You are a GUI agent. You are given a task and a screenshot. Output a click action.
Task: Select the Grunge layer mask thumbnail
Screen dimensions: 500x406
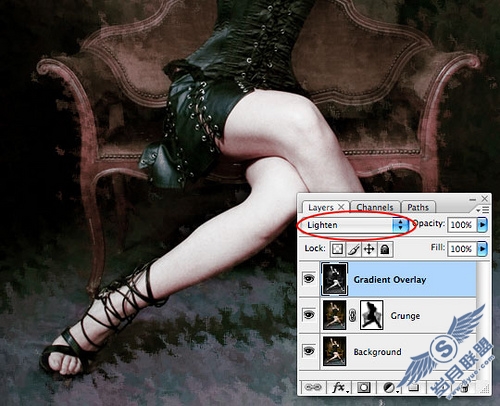pos(372,315)
